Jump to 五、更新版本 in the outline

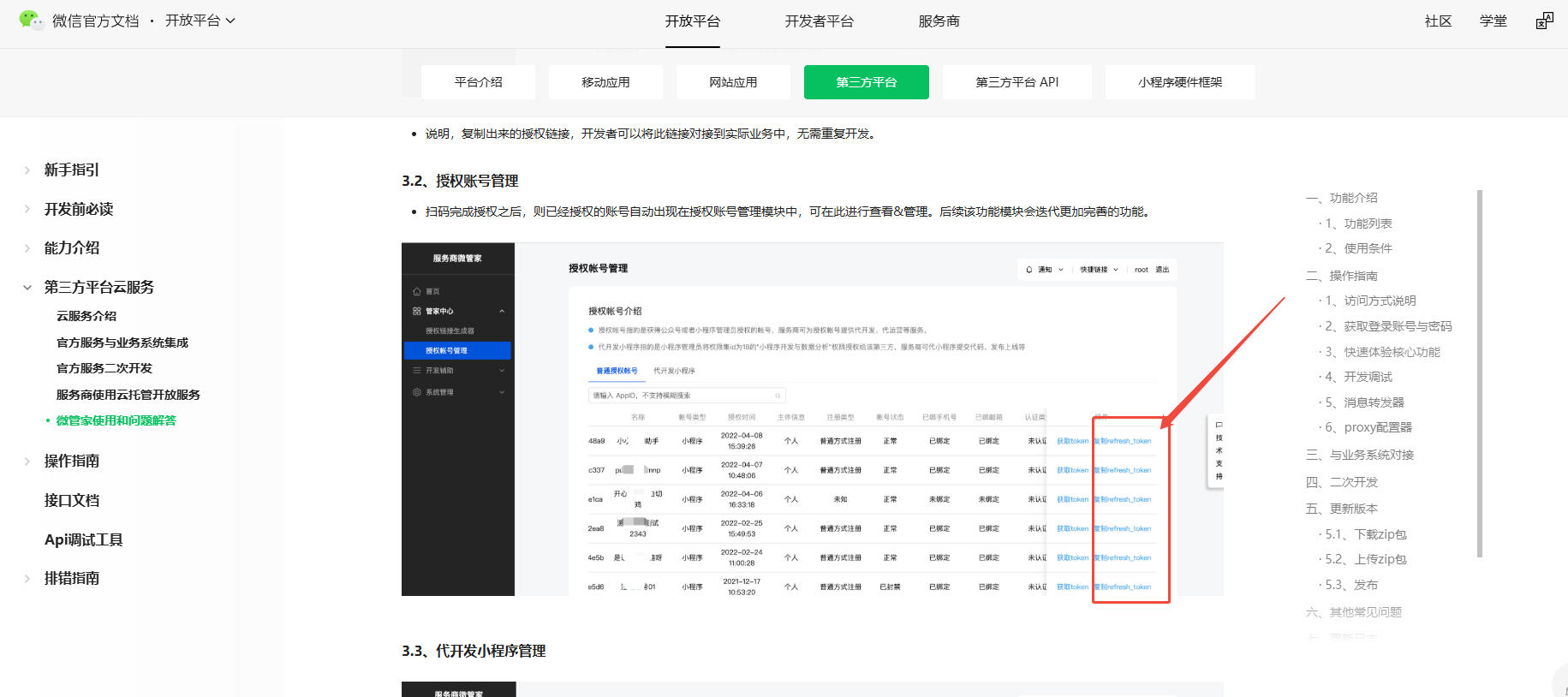click(x=1342, y=509)
